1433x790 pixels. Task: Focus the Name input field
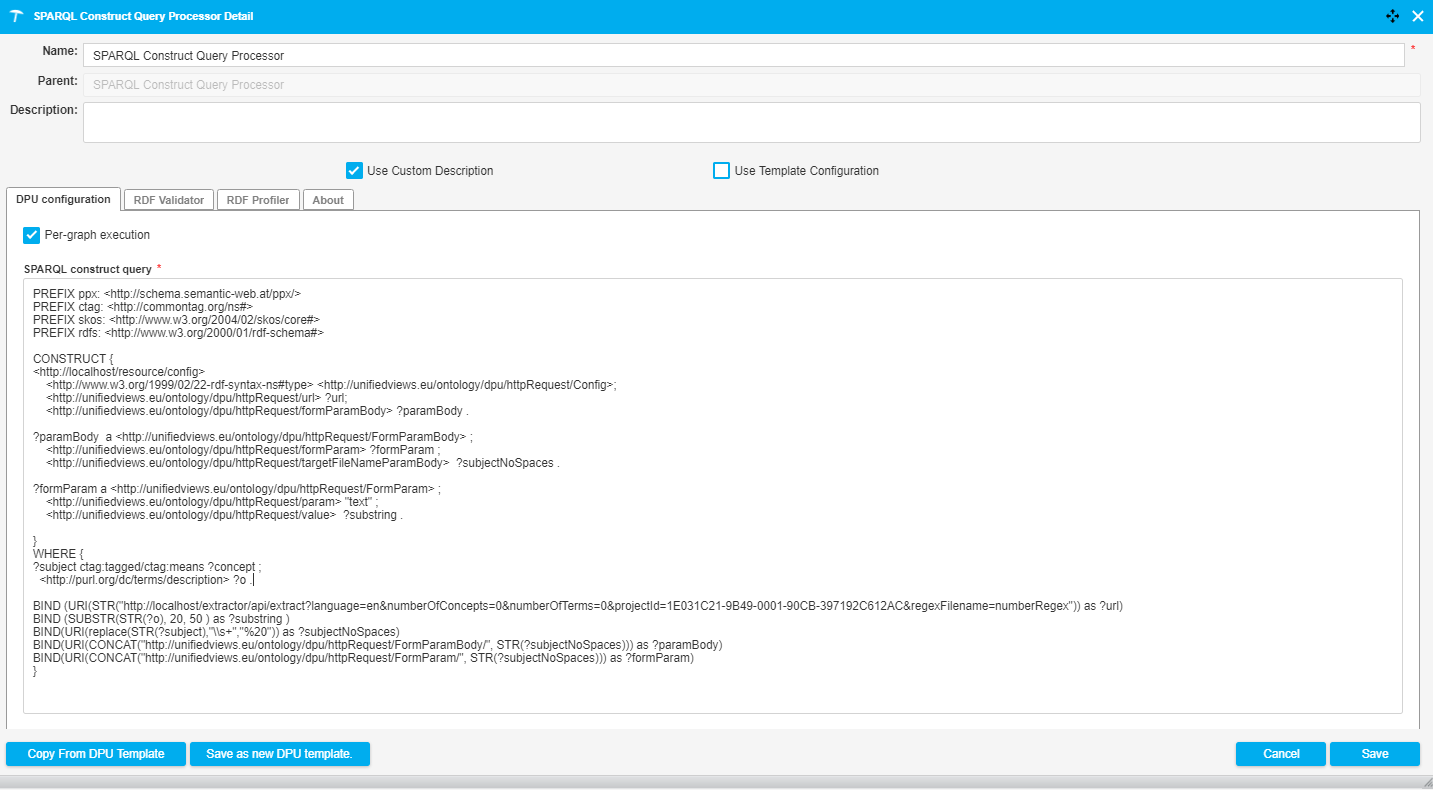click(x=743, y=56)
